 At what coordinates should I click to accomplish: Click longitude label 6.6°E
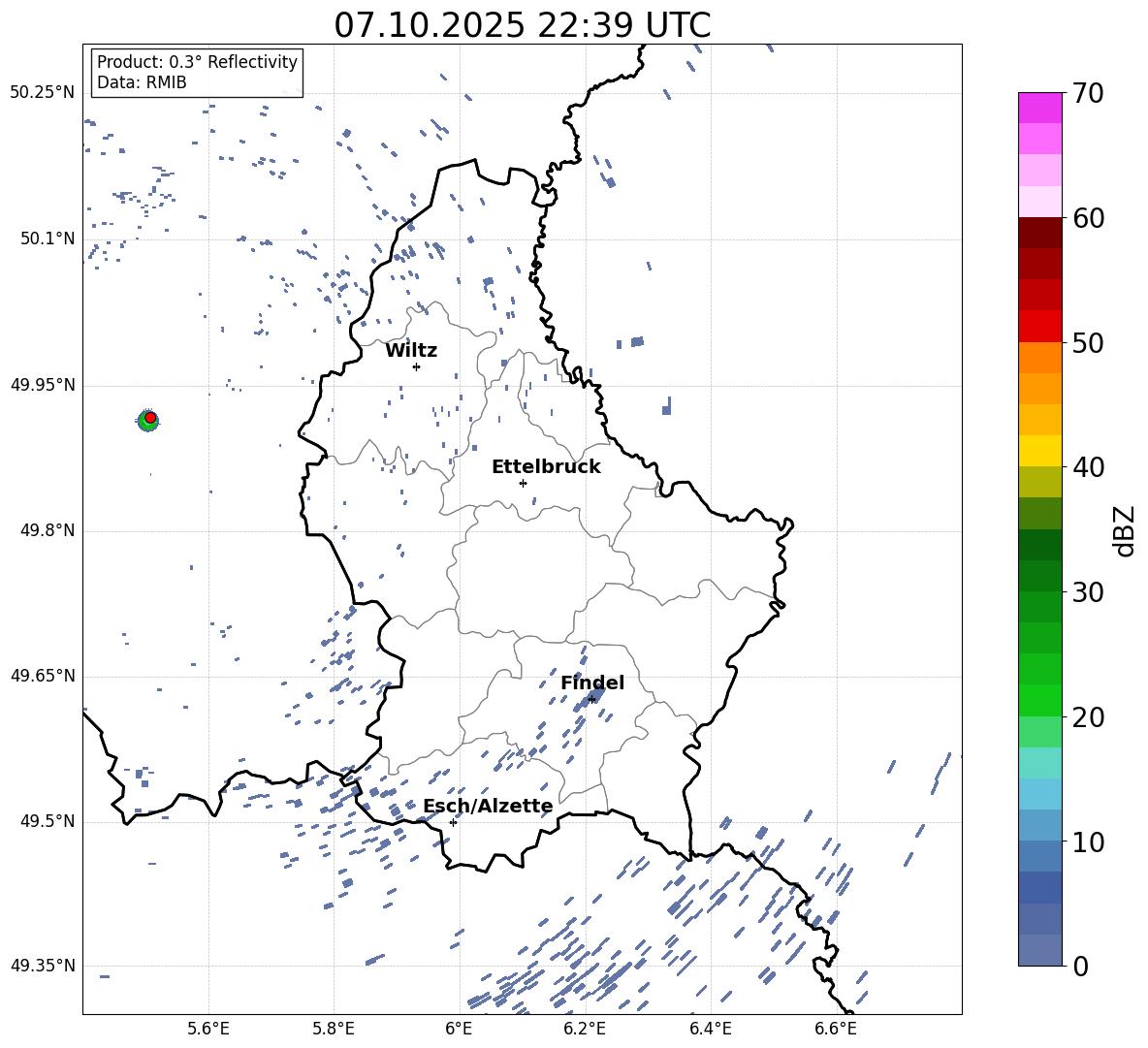coord(836,1029)
